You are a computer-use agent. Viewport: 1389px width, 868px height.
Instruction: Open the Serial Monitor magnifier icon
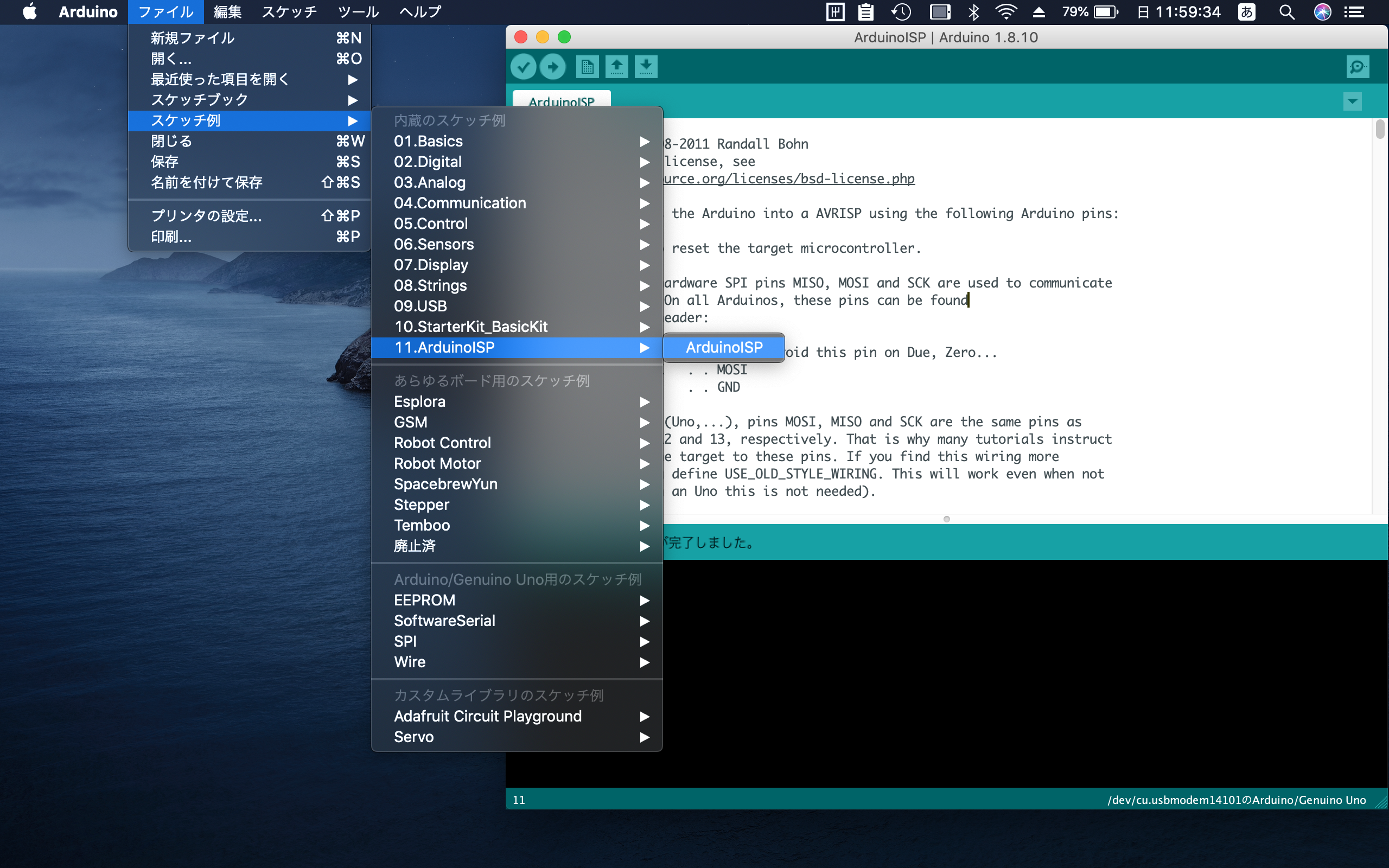[1357, 67]
